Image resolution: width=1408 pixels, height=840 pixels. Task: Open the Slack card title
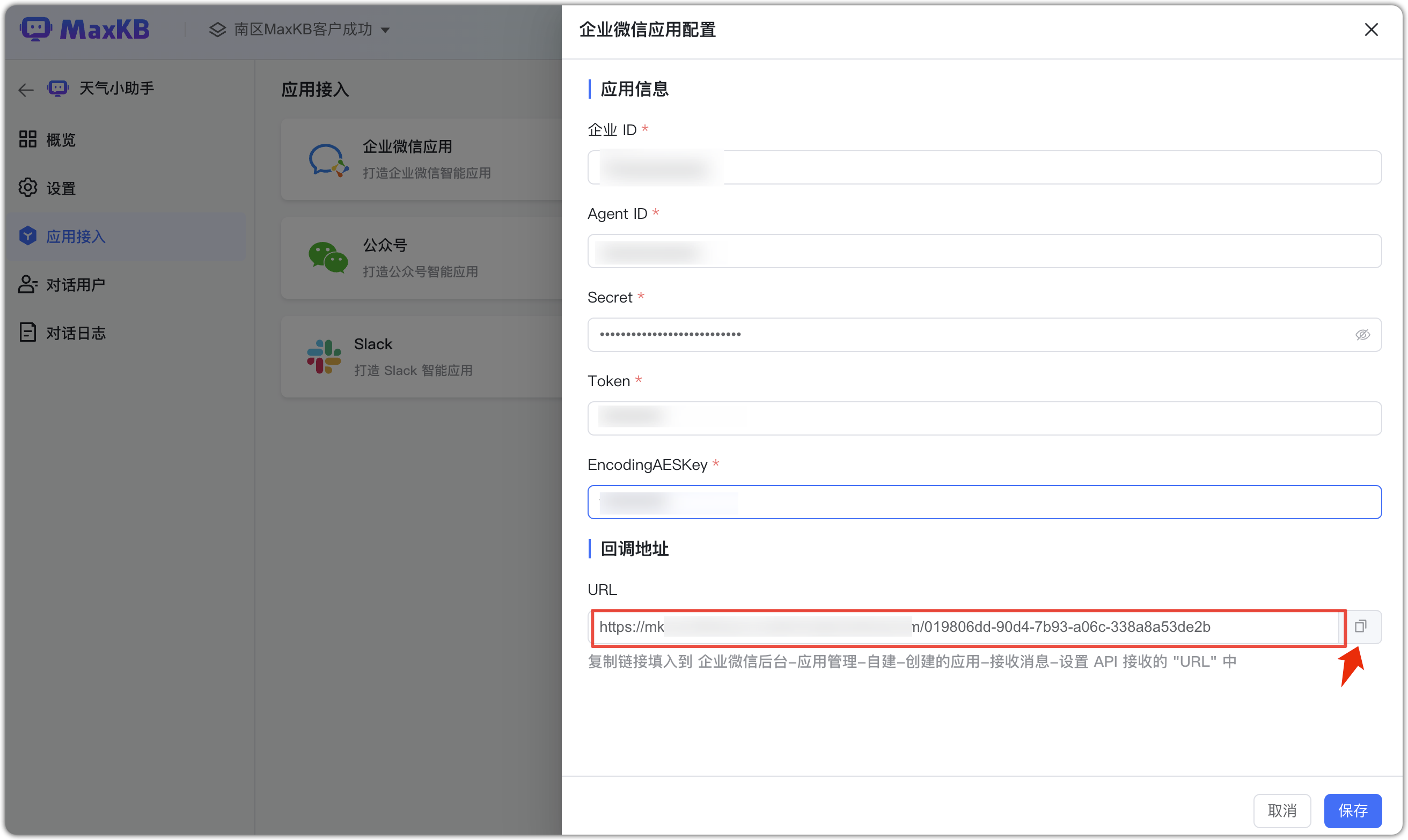[x=373, y=344]
